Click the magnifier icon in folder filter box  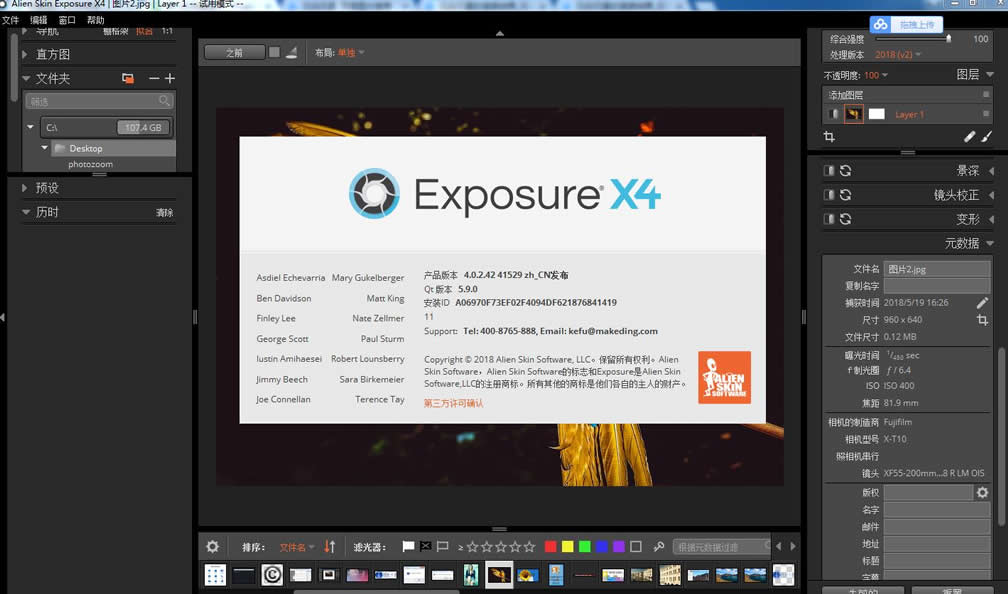[x=164, y=100]
